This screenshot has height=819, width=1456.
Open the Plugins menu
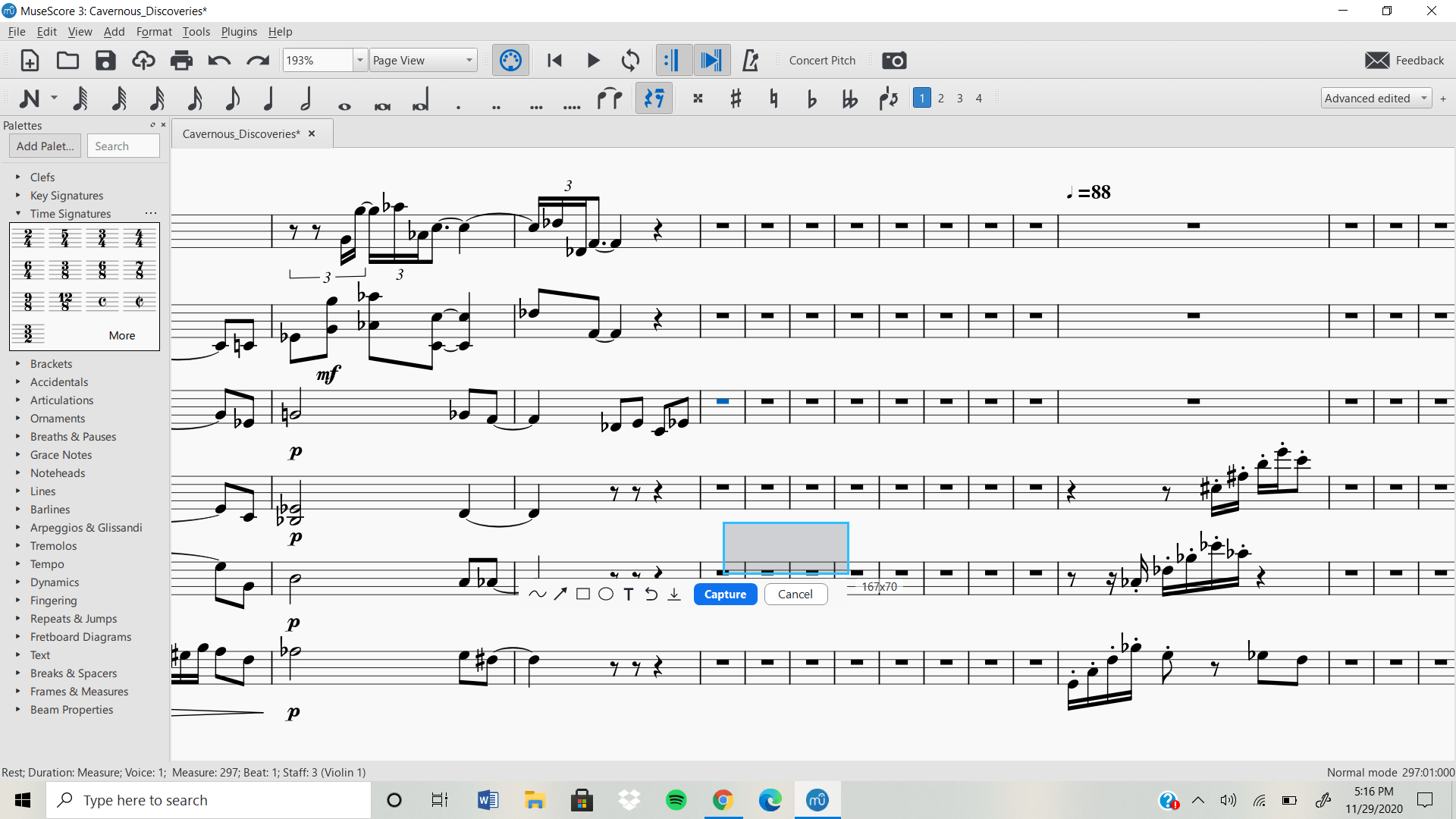click(239, 32)
